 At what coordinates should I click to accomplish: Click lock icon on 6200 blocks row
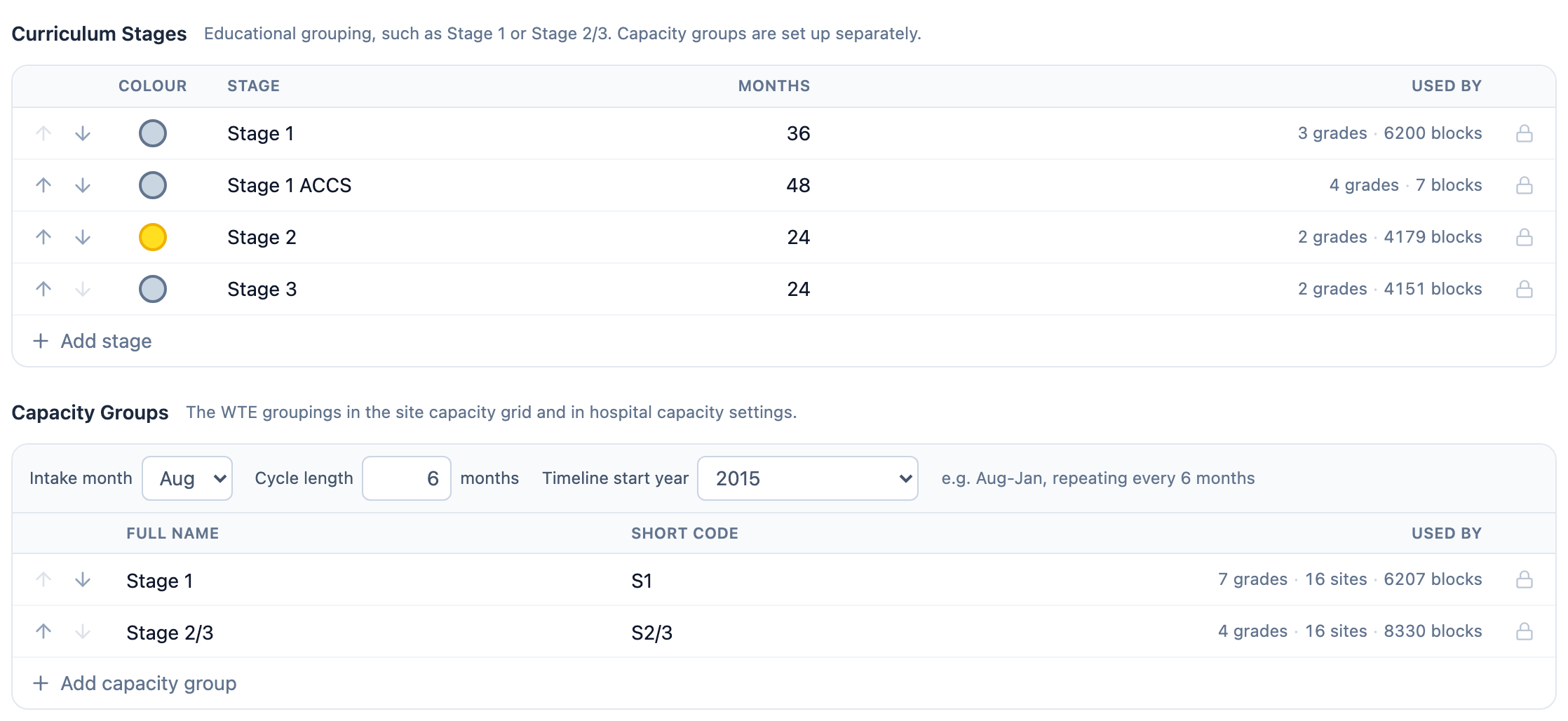coord(1524,133)
